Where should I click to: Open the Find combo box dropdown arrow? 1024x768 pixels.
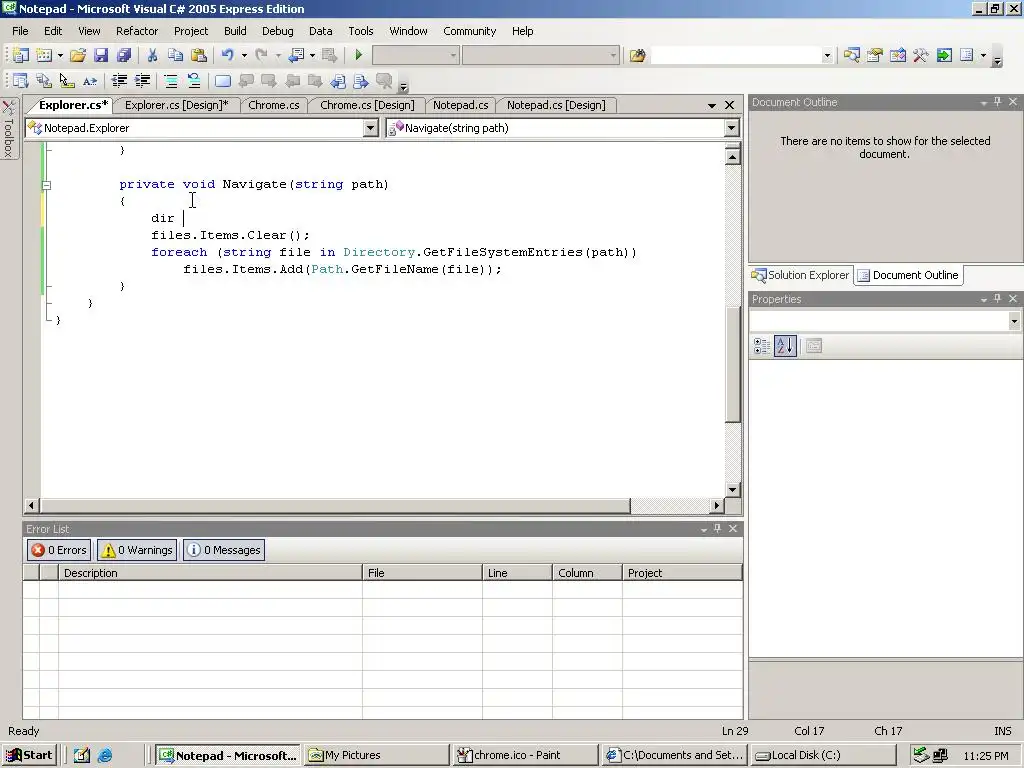click(827, 56)
